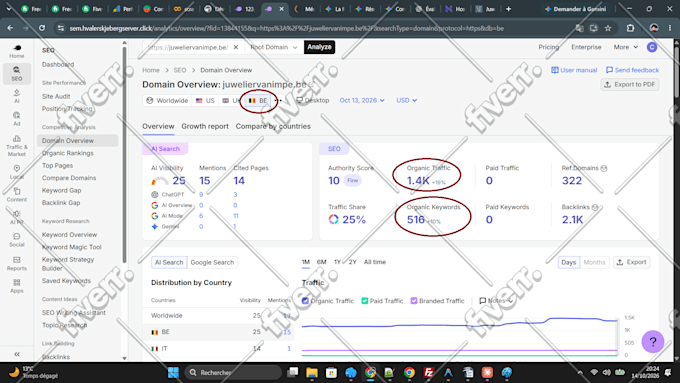The height and width of the screenshot is (383, 680).
Task: Switch chart granularity to Months
Action: [x=594, y=262]
